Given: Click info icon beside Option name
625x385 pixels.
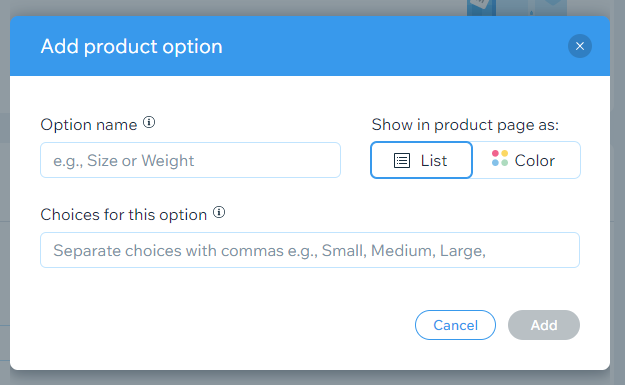Looking at the screenshot, I should pos(149,122).
